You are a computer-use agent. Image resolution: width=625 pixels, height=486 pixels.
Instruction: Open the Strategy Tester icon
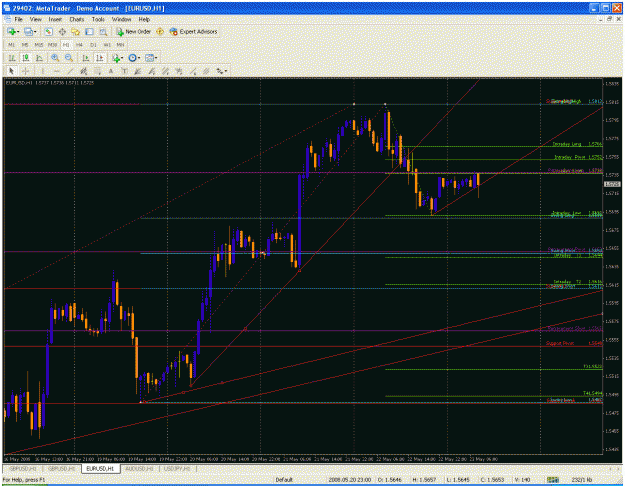pos(103,31)
